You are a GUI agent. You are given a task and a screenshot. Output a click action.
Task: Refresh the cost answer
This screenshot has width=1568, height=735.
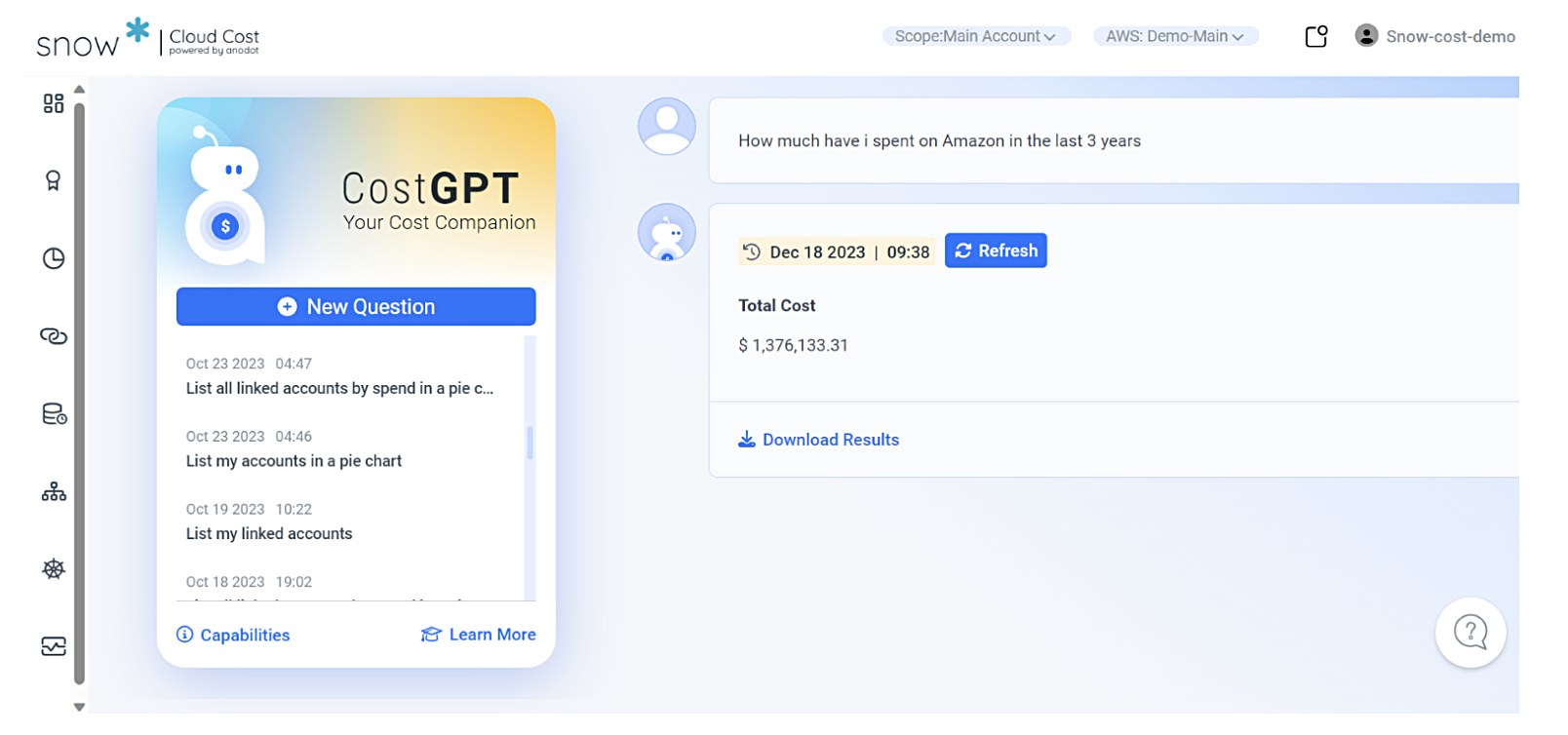996,251
